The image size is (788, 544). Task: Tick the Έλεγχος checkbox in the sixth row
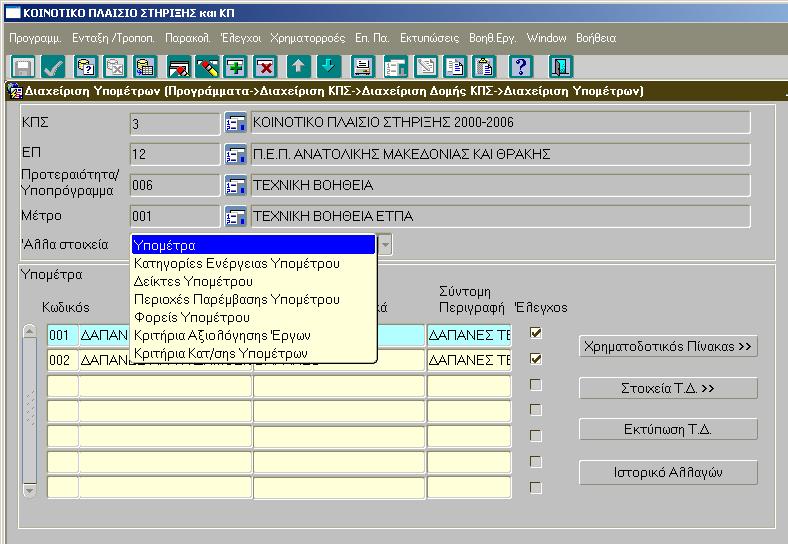536,462
